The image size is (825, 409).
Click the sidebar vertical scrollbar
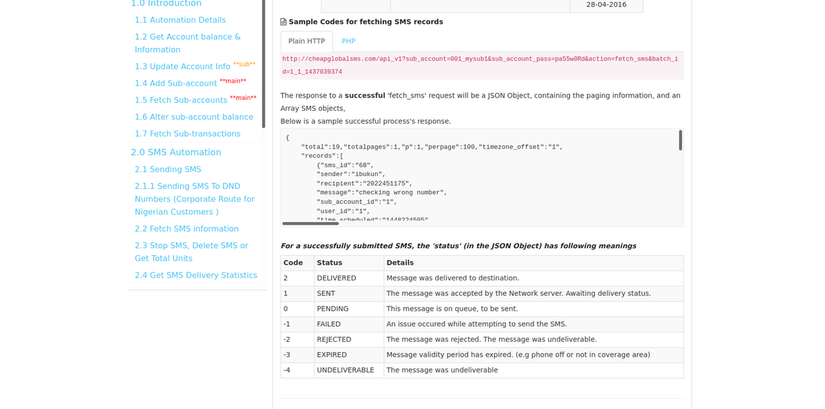tap(264, 63)
